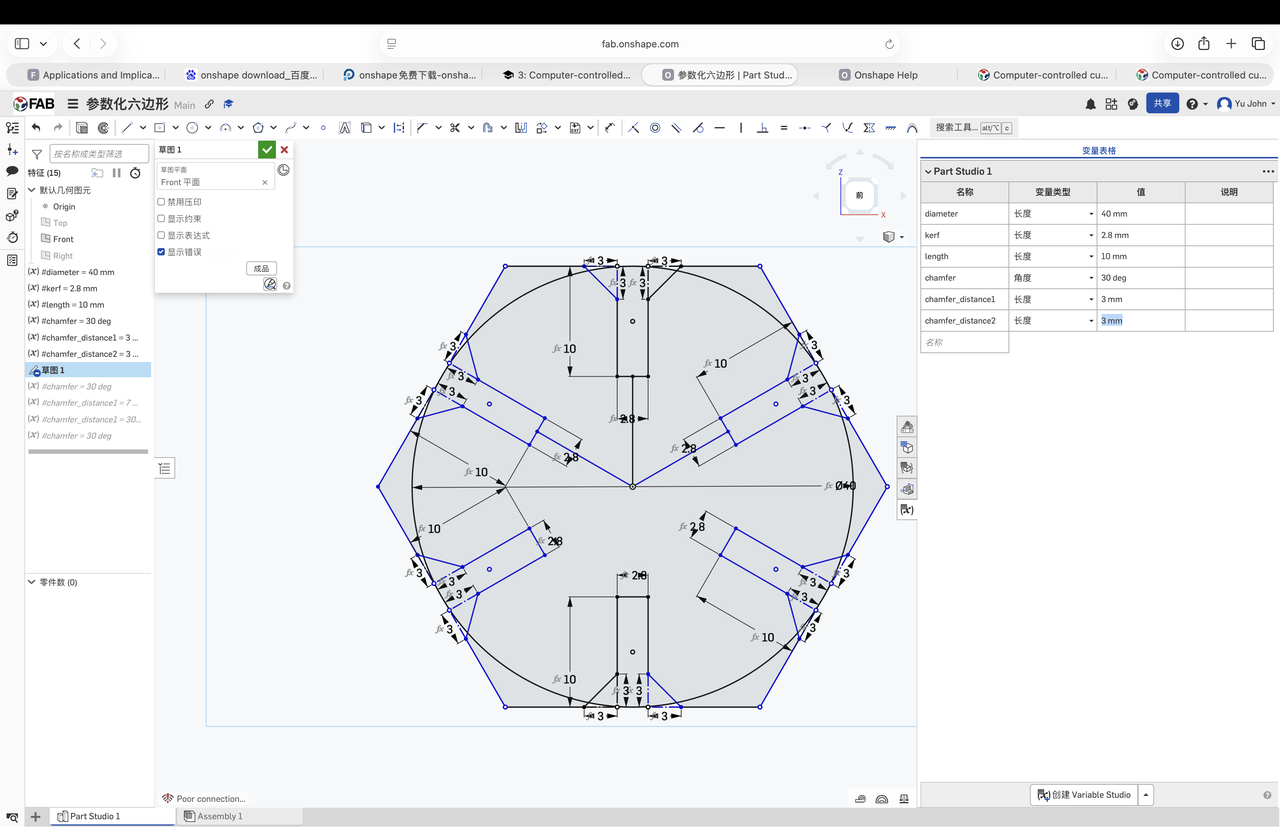Apply the Midpoint constraint
This screenshot has width=1280, height=827.
805,128
